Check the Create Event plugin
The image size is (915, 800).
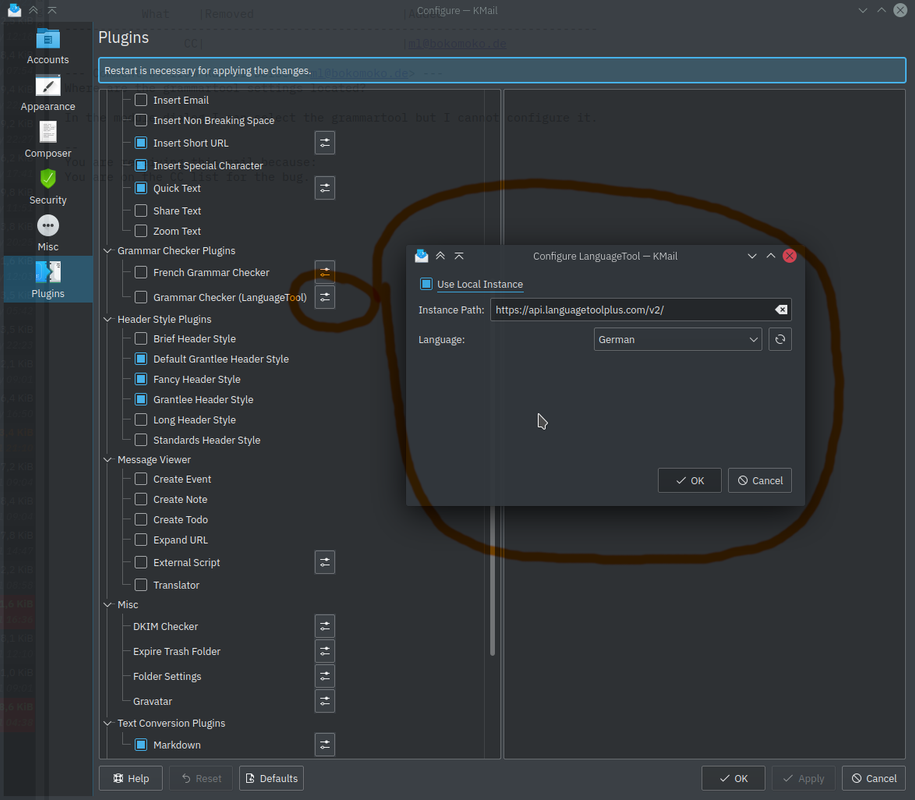pos(141,479)
